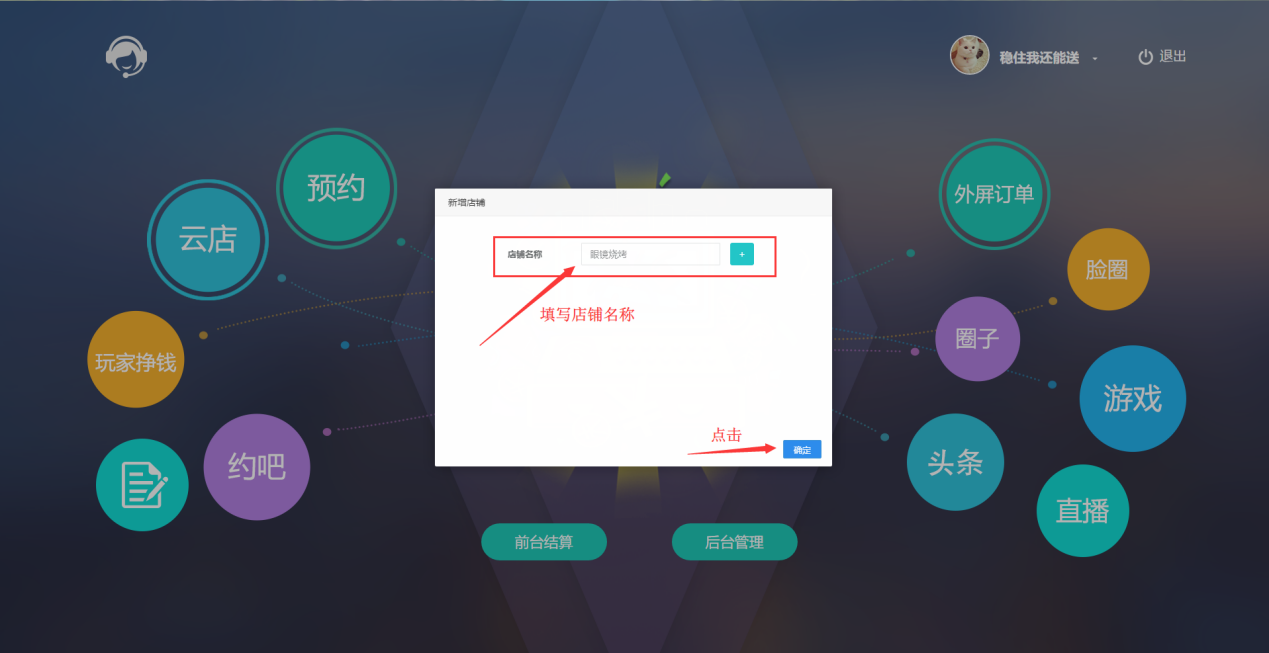Open the 外屏订单 circle
This screenshot has height=653, width=1269.
click(994, 194)
